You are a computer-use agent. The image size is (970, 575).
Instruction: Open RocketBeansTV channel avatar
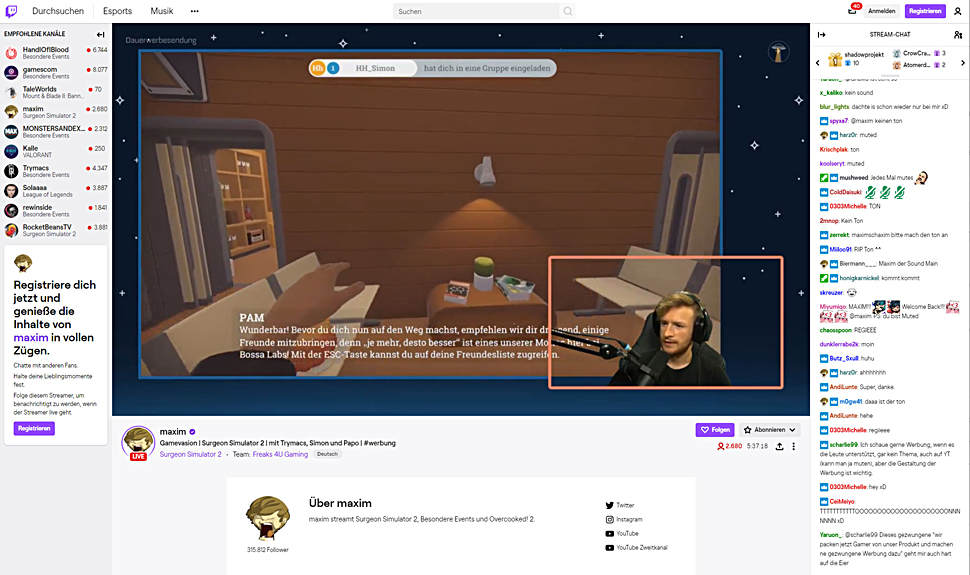[x=11, y=230]
